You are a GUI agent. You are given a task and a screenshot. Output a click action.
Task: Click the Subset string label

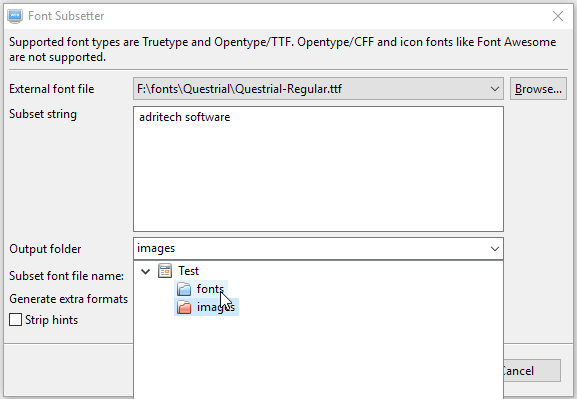click(43, 114)
